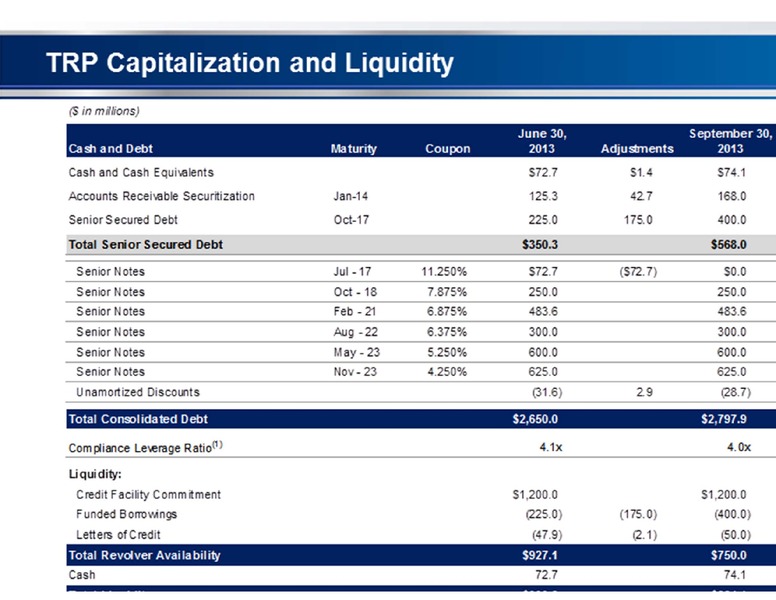Select the 'Compliance Leverage Ratio' label
The height and width of the screenshot is (600, 776).
pos(146,447)
